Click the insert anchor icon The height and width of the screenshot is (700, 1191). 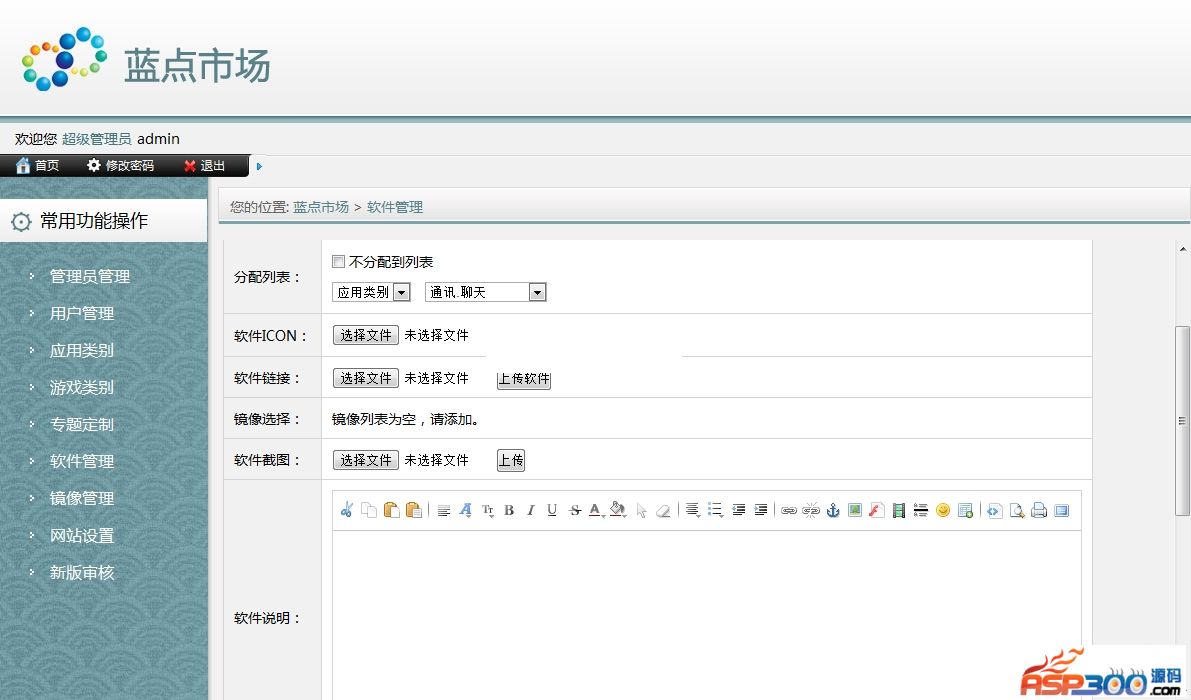click(x=833, y=510)
